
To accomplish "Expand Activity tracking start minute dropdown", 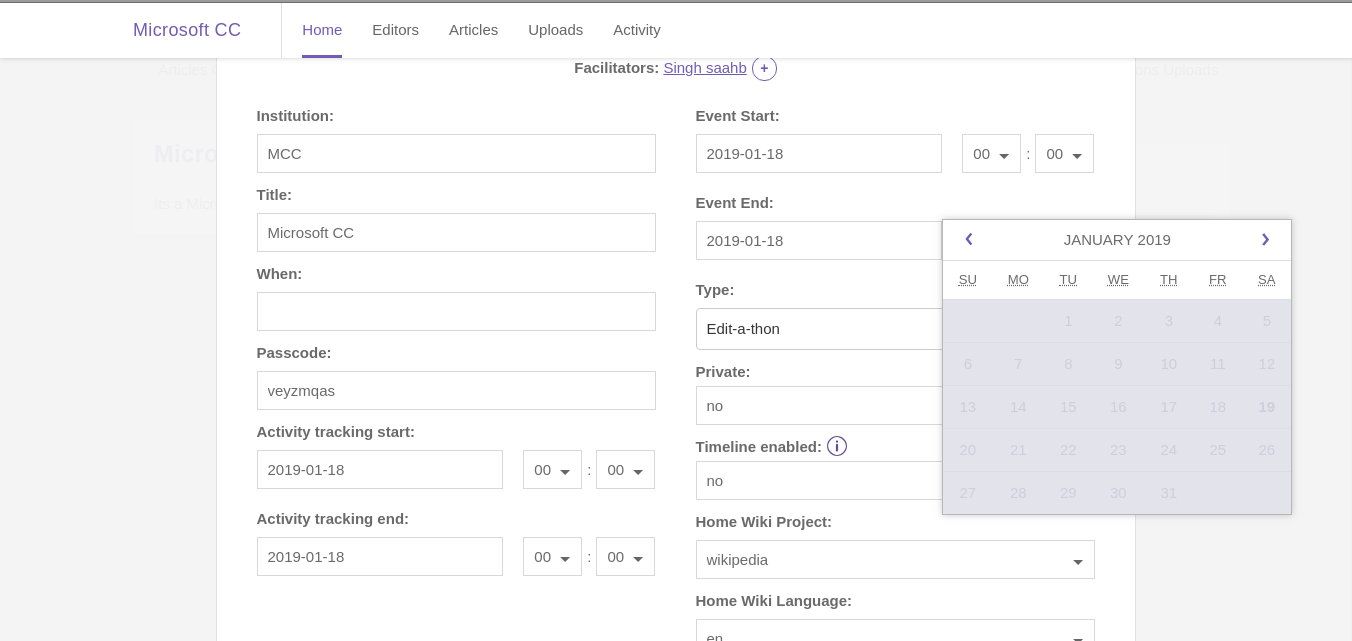I will point(625,470).
